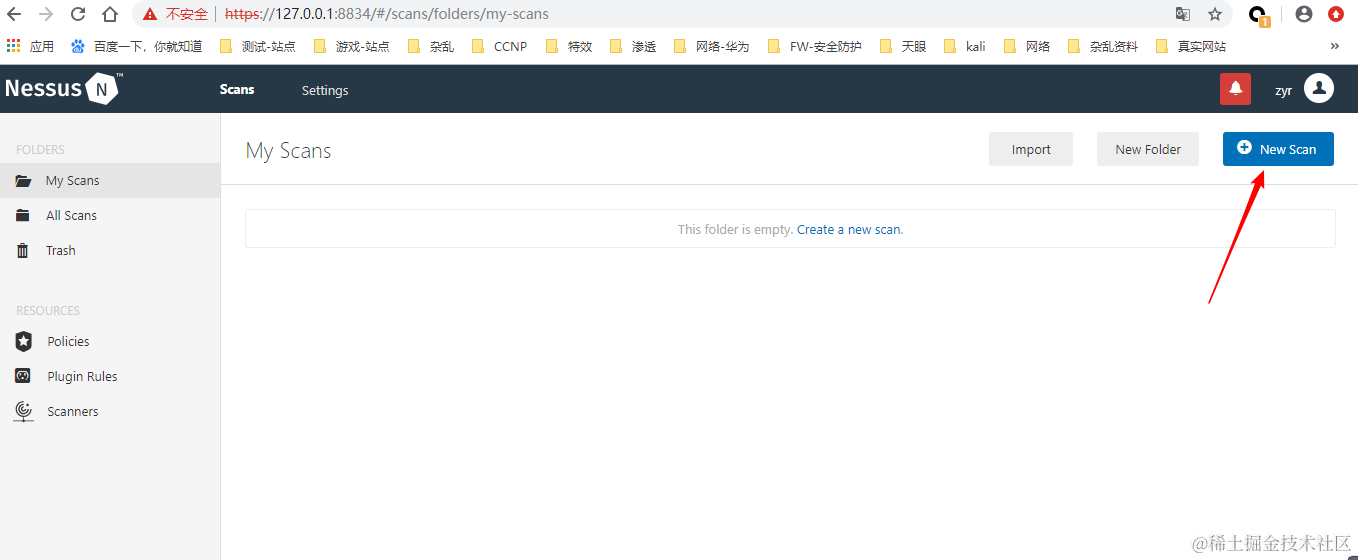This screenshot has width=1358, height=560.
Task: Click the Import button
Action: 1031,149
